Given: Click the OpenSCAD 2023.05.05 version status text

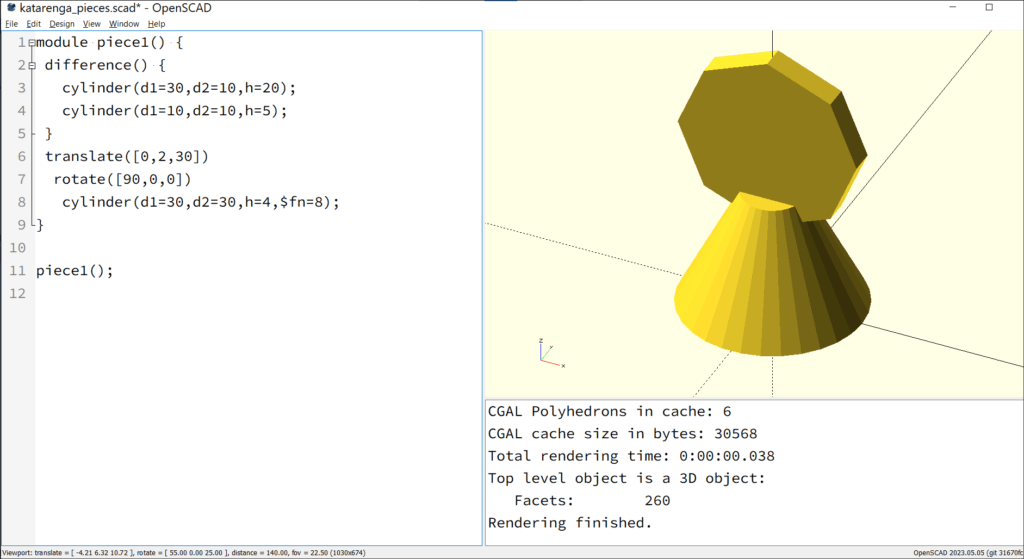Looking at the screenshot, I should (968, 553).
